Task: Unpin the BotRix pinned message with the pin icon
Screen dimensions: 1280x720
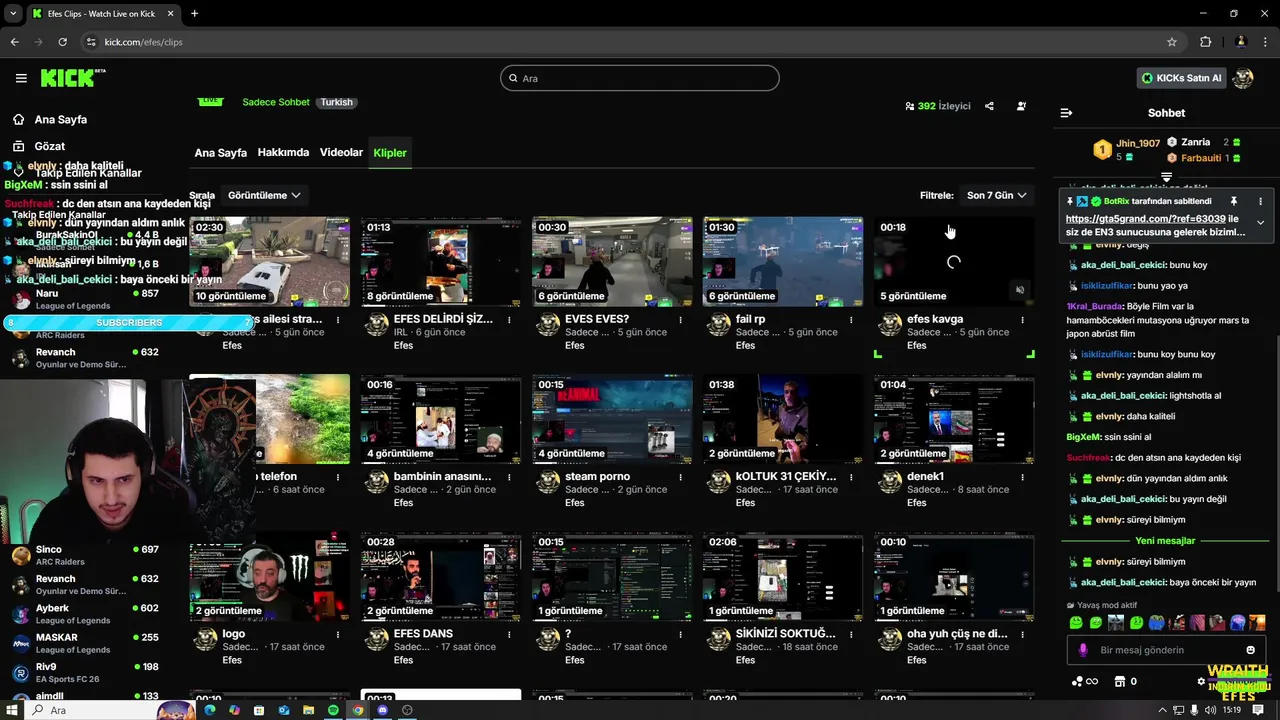Action: click(x=1234, y=201)
